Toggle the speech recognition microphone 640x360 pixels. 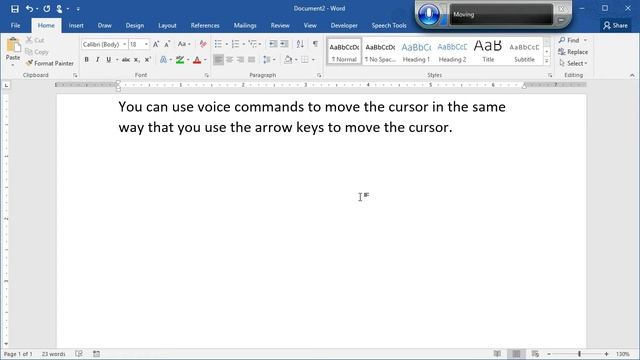click(x=429, y=14)
